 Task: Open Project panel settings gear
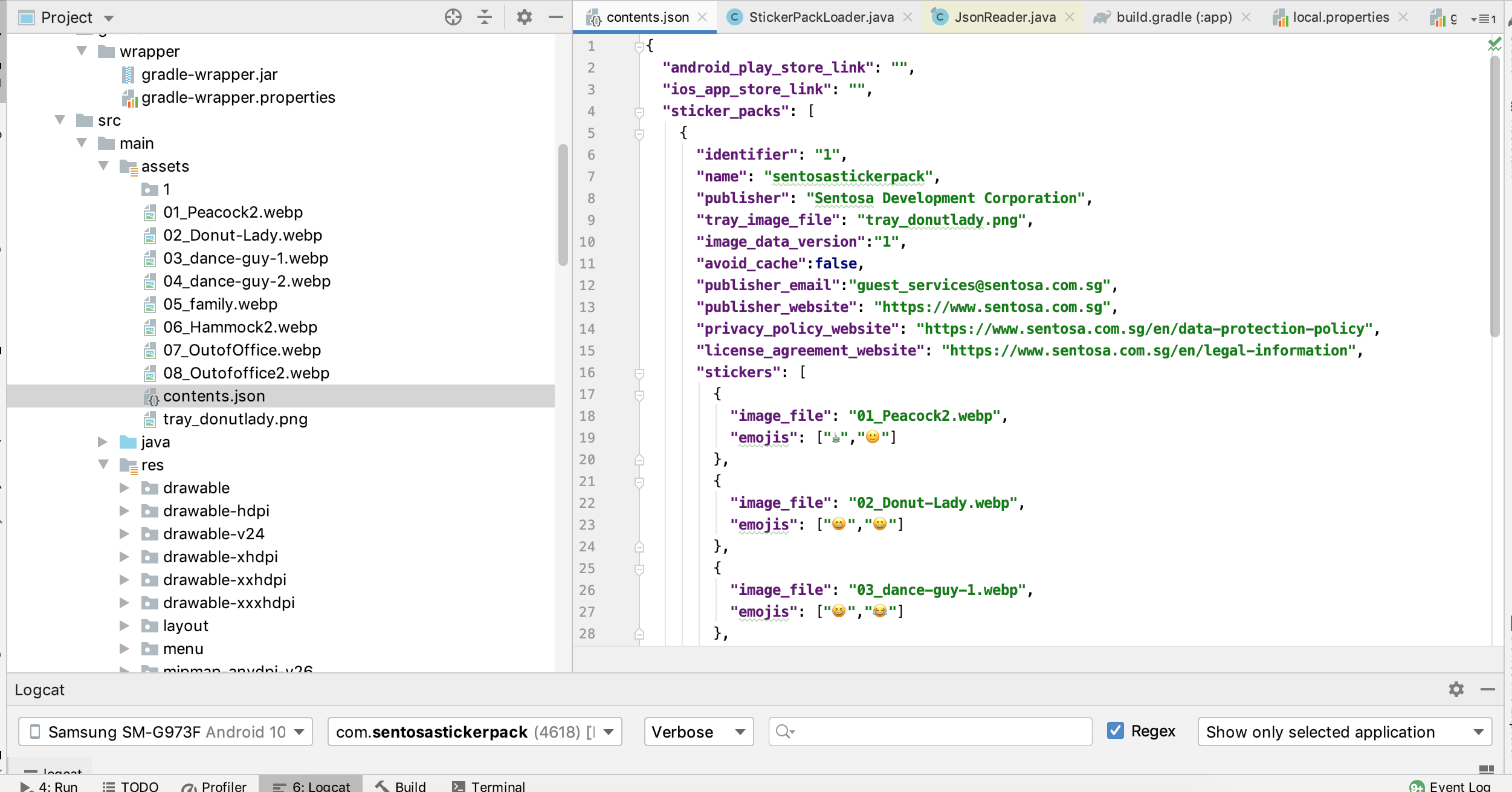coord(525,17)
